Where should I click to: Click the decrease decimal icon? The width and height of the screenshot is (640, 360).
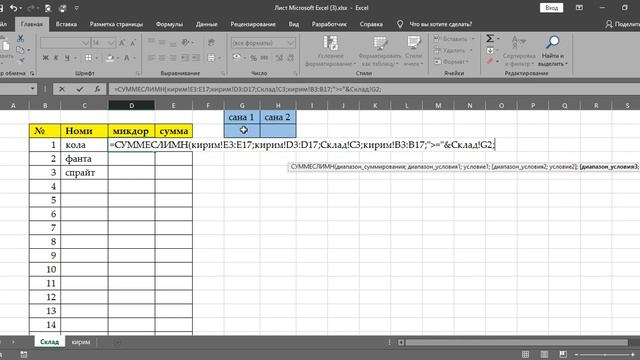coord(291,58)
